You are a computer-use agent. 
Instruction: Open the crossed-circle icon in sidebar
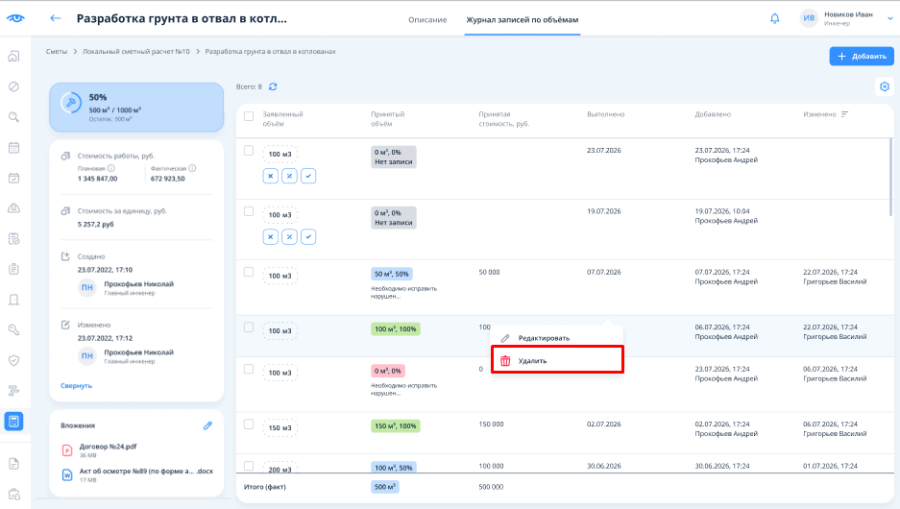coord(14,87)
